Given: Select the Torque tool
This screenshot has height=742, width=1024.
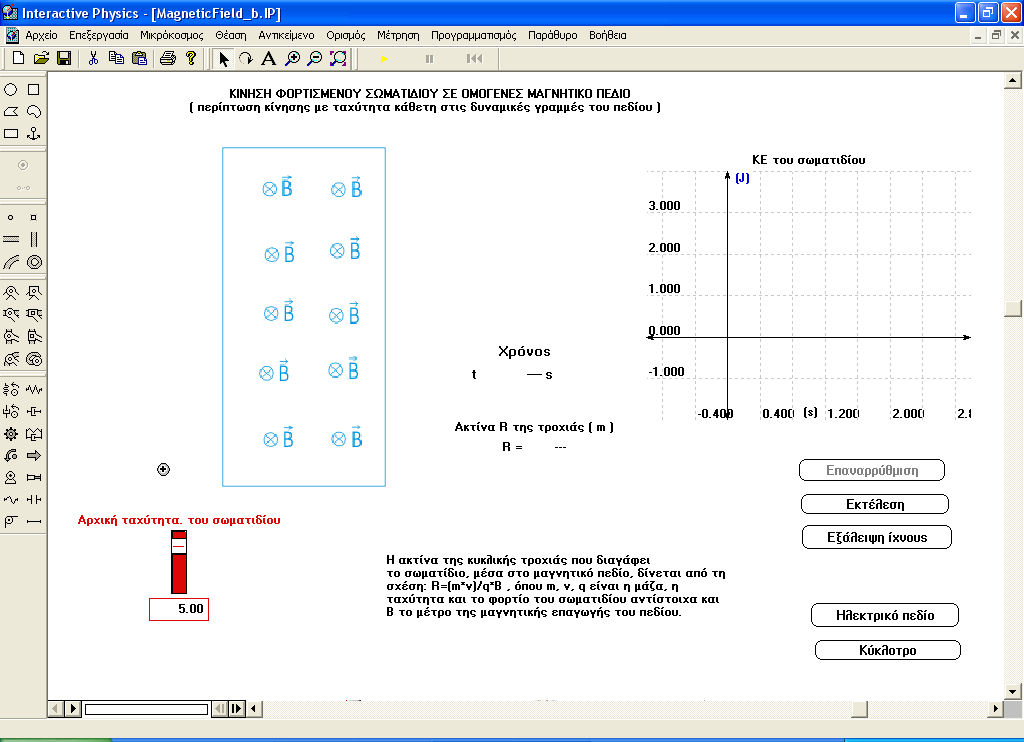Looking at the screenshot, I should click(x=11, y=456).
